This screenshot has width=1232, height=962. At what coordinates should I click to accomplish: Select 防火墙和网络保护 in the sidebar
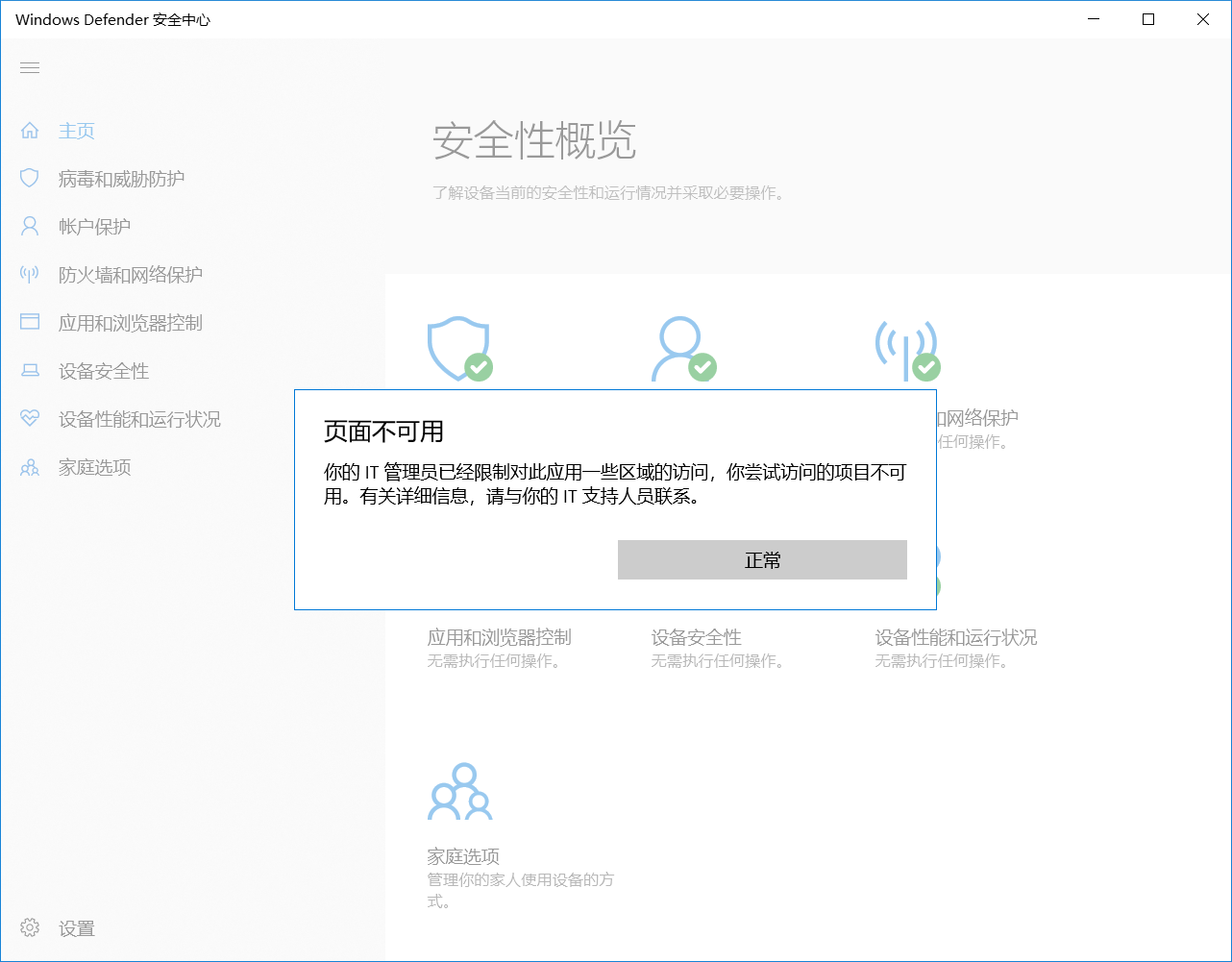pos(131,275)
